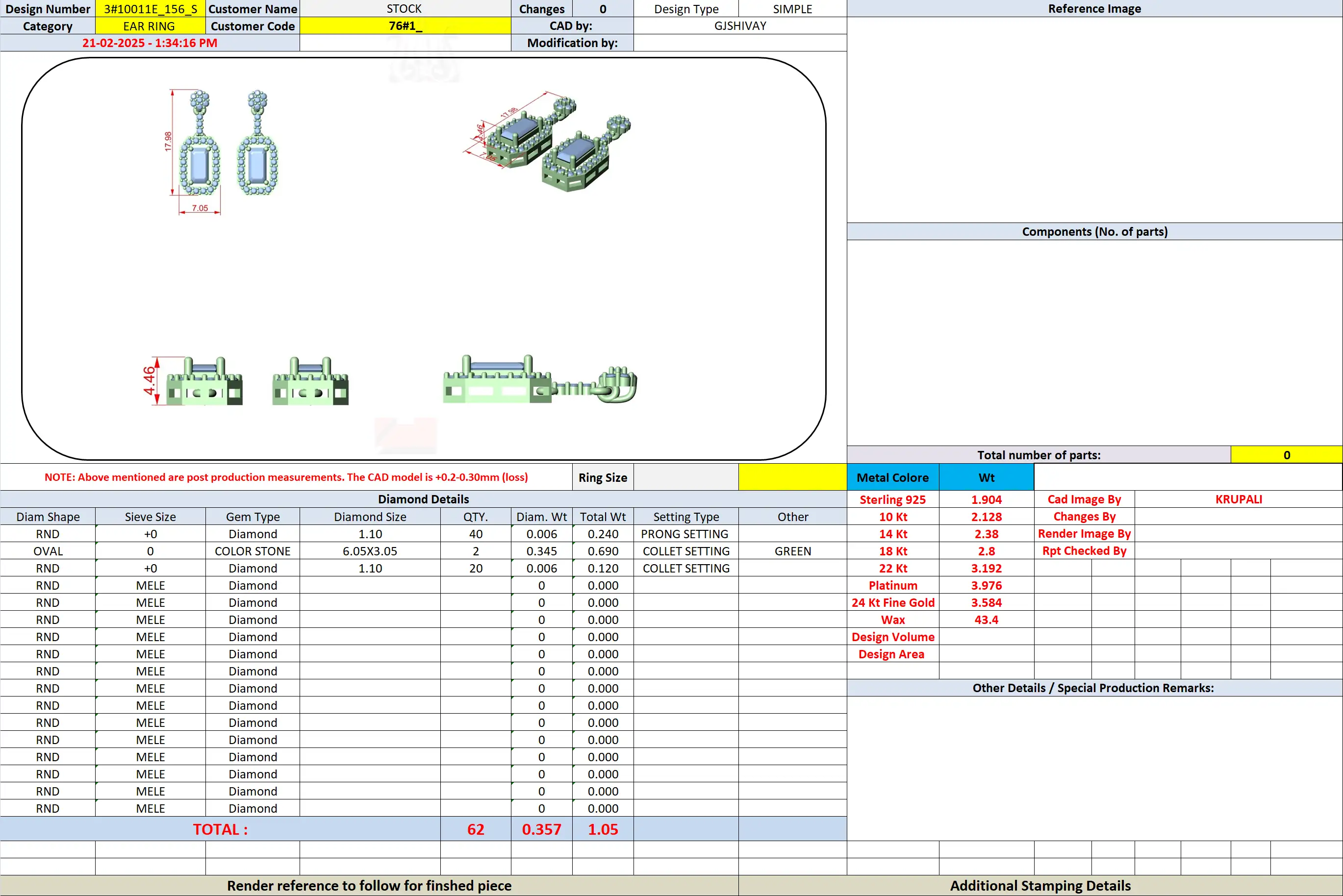The image size is (1343, 896).
Task: Select 14 Kt weight value 2.38
Action: pyautogui.click(x=987, y=534)
